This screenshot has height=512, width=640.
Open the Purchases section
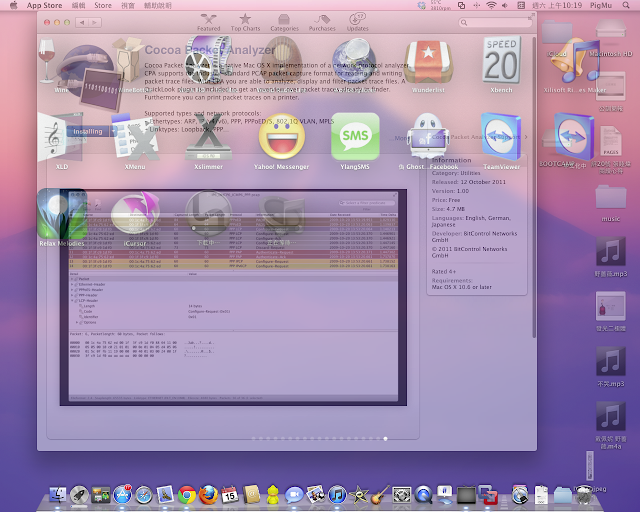pos(322,22)
